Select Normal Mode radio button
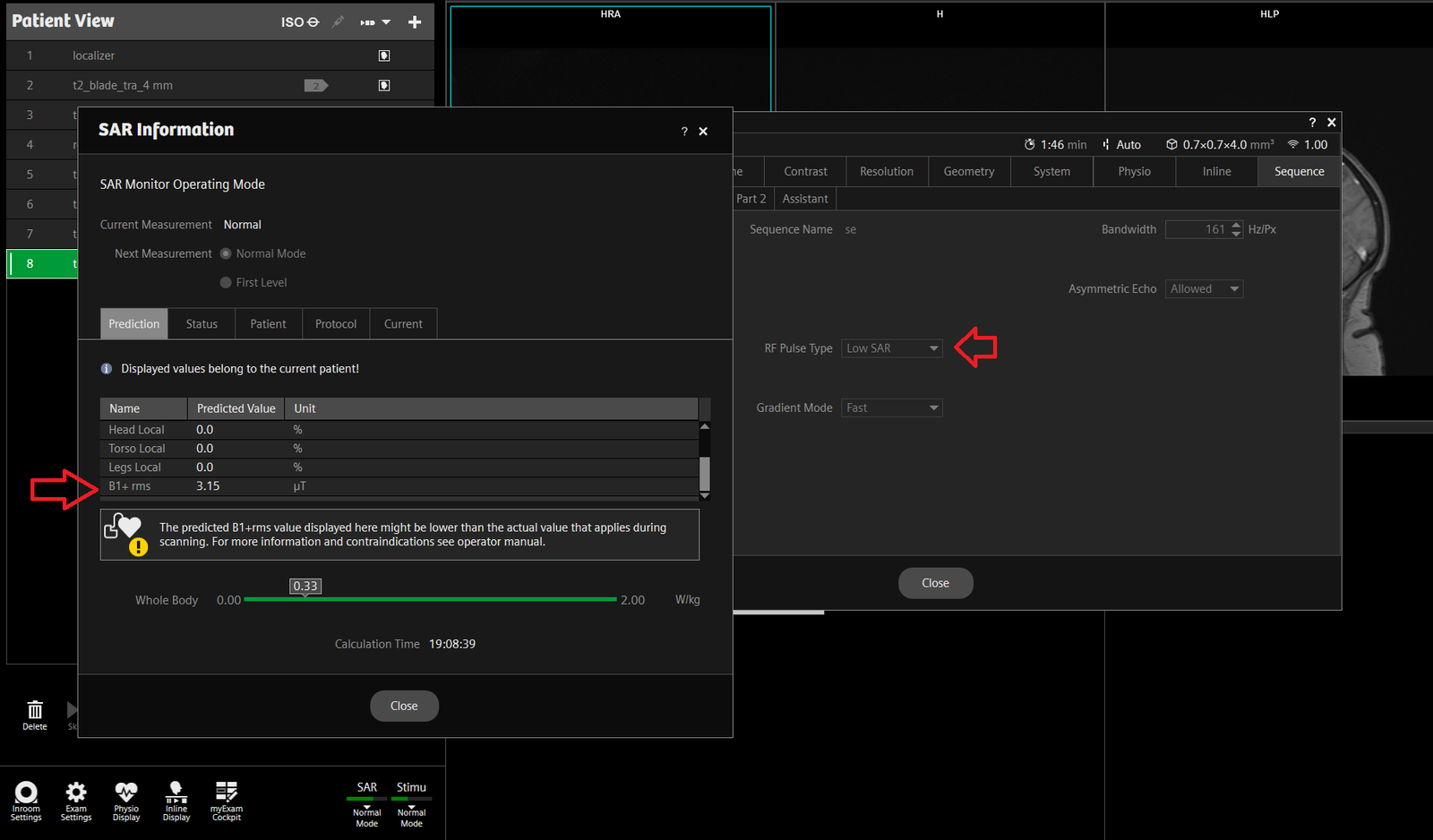Image resolution: width=1433 pixels, height=840 pixels. [x=226, y=254]
